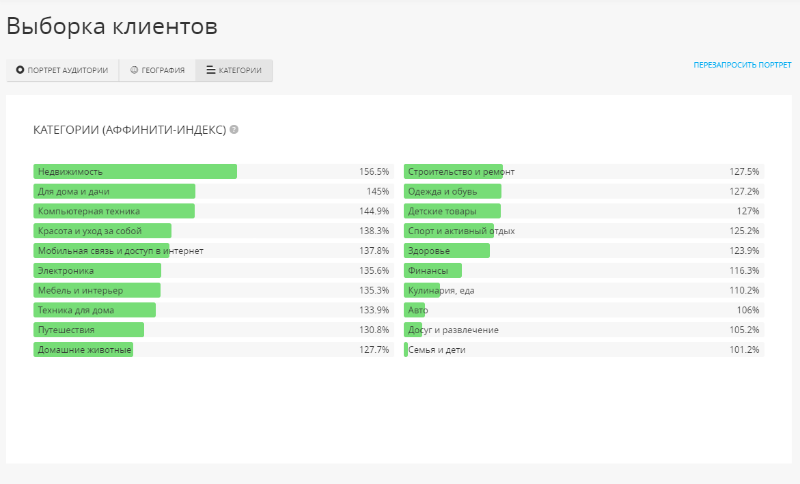Click the Путешествия category row
This screenshot has width=800, height=484.
coord(88,330)
